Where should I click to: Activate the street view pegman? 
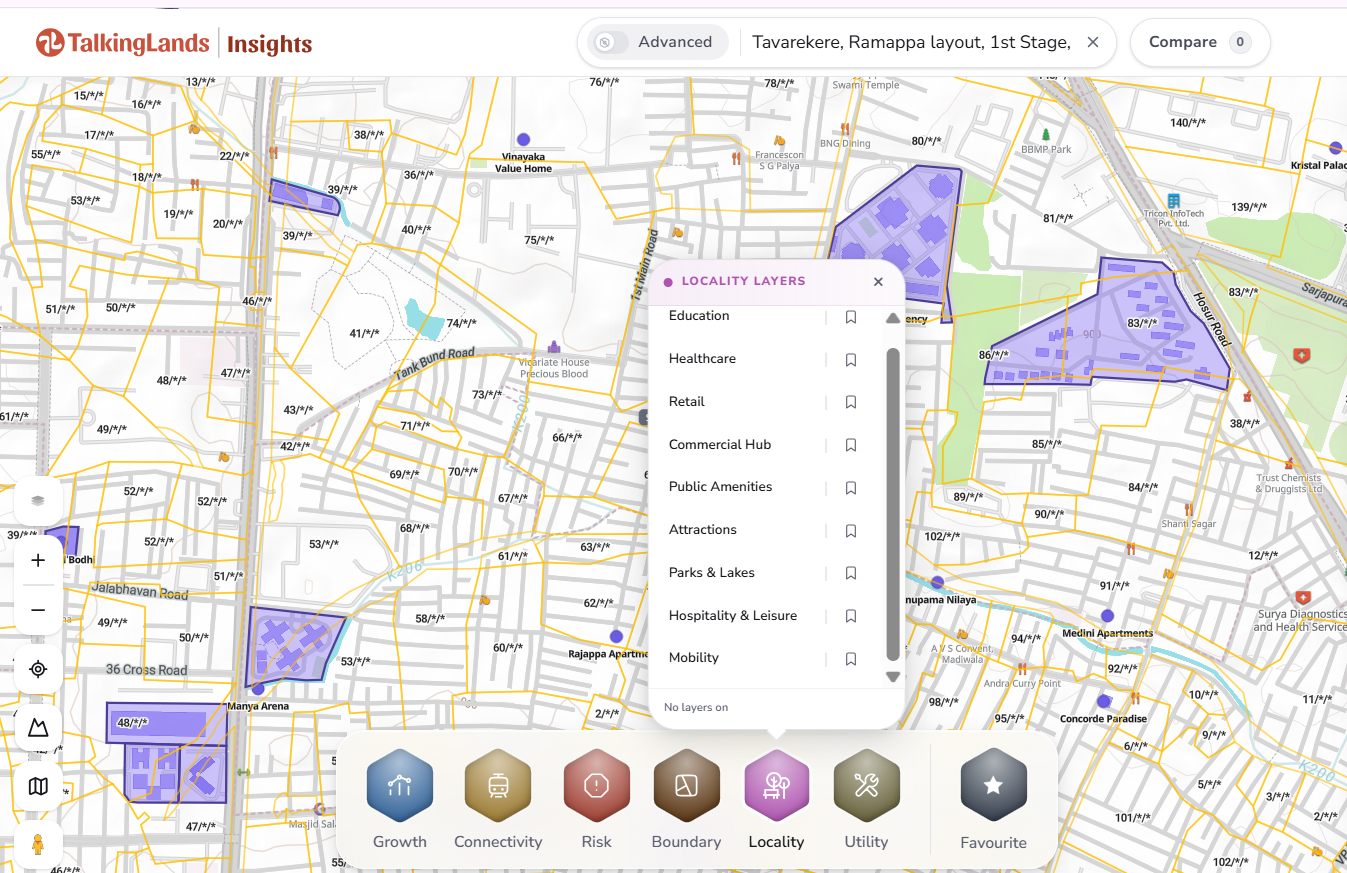point(39,845)
